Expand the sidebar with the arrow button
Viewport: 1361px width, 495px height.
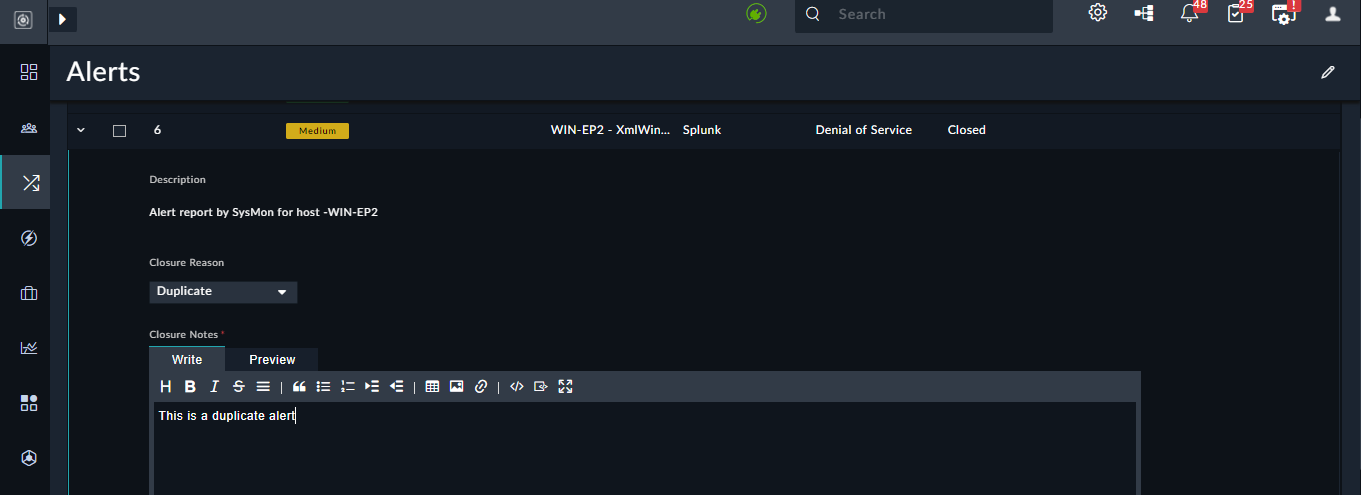pyautogui.click(x=62, y=19)
